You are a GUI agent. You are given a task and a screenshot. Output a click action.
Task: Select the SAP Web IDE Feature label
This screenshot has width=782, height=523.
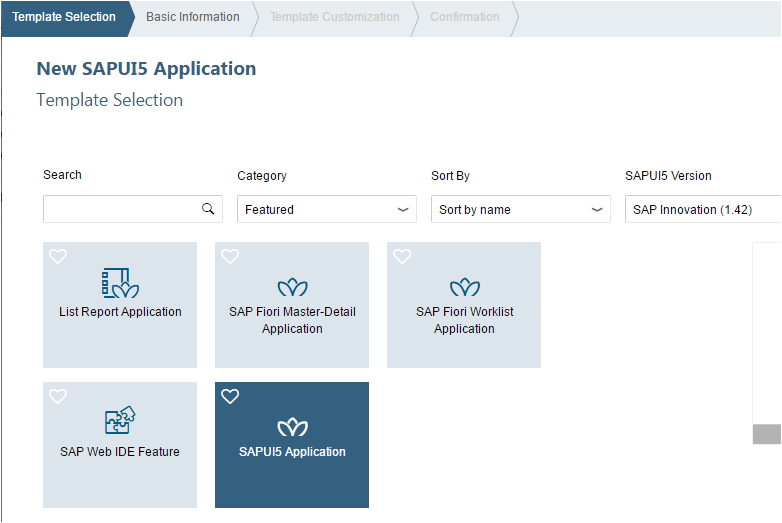(120, 452)
